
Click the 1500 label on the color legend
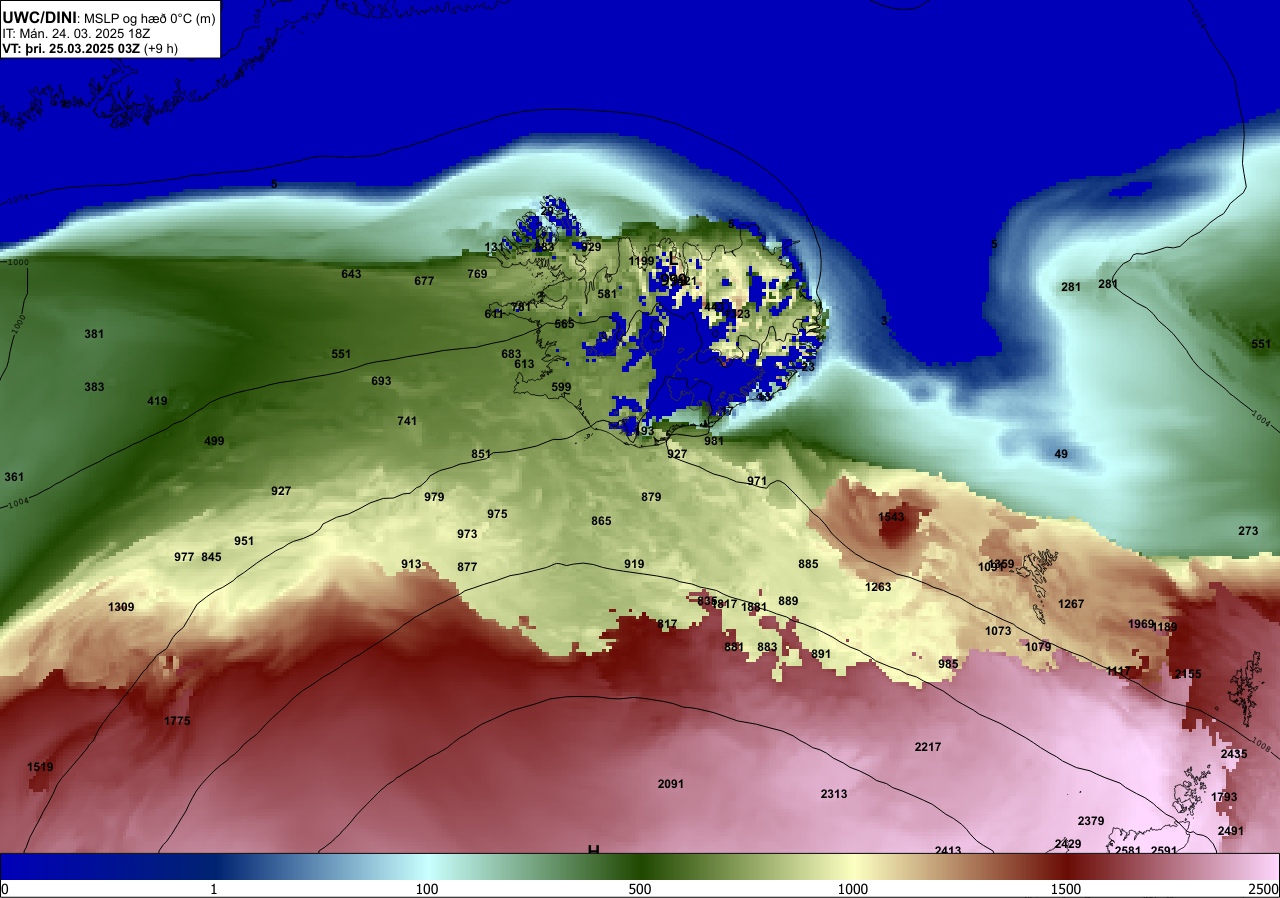coord(1066,889)
